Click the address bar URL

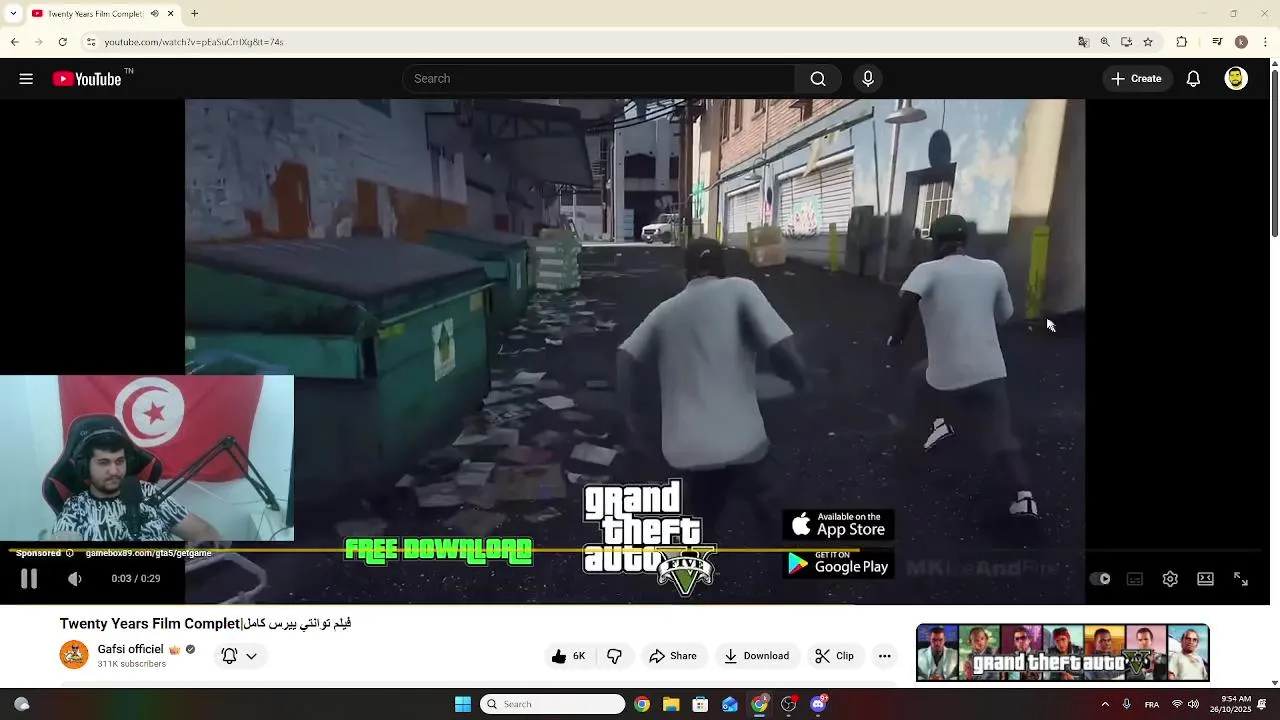tap(194, 42)
